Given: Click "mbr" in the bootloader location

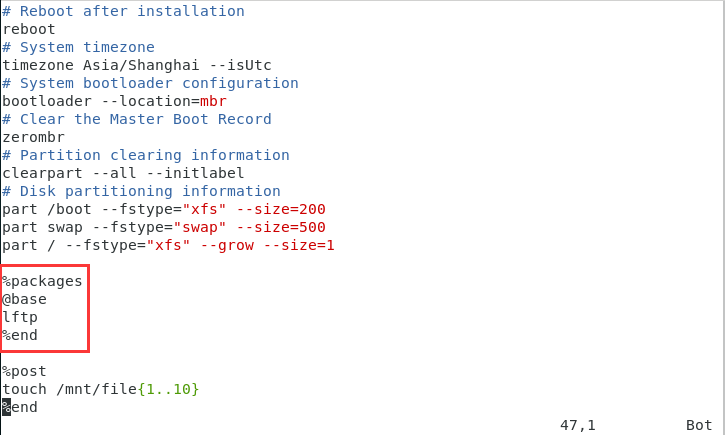Looking at the screenshot, I should tap(213, 101).
